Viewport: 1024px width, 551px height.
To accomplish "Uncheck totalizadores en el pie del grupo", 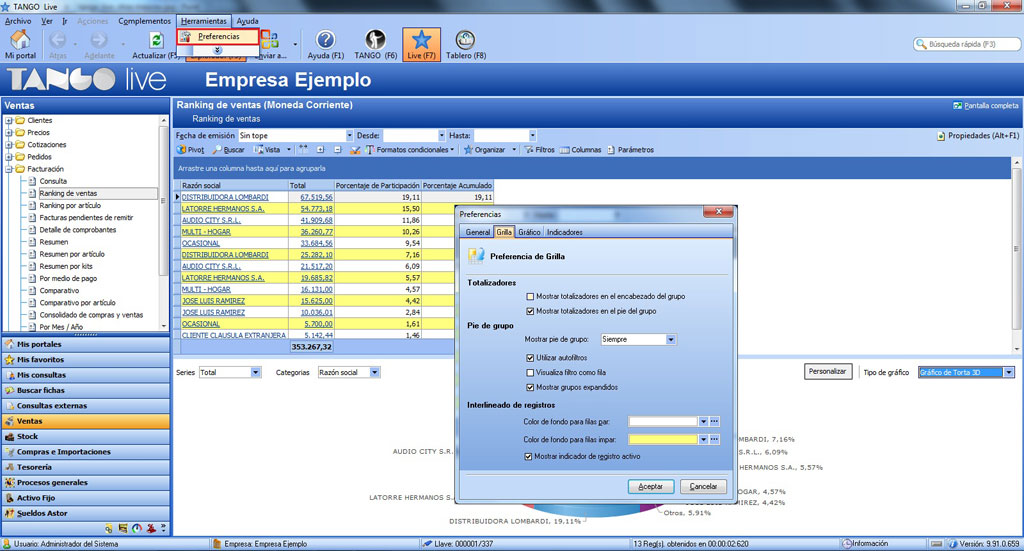I will coord(530,311).
